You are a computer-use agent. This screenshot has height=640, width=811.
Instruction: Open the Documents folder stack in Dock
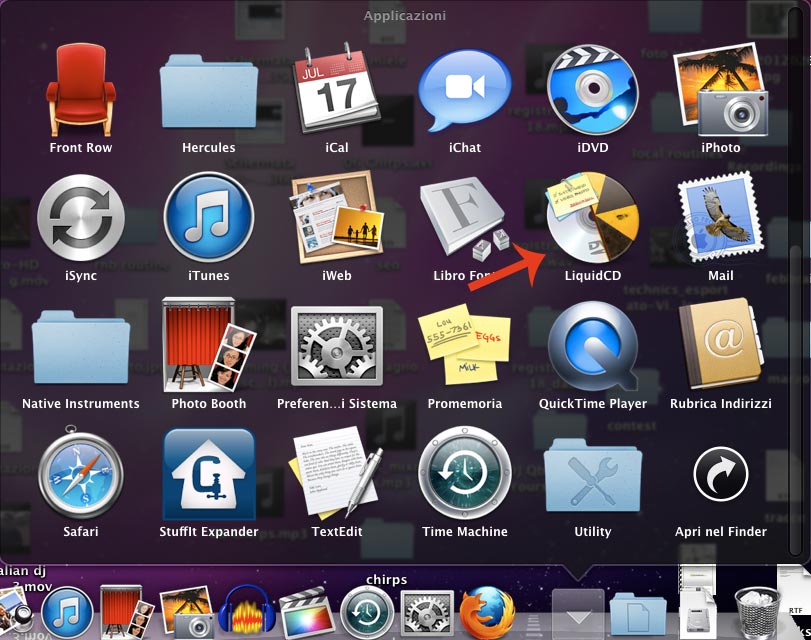pyautogui.click(x=637, y=615)
